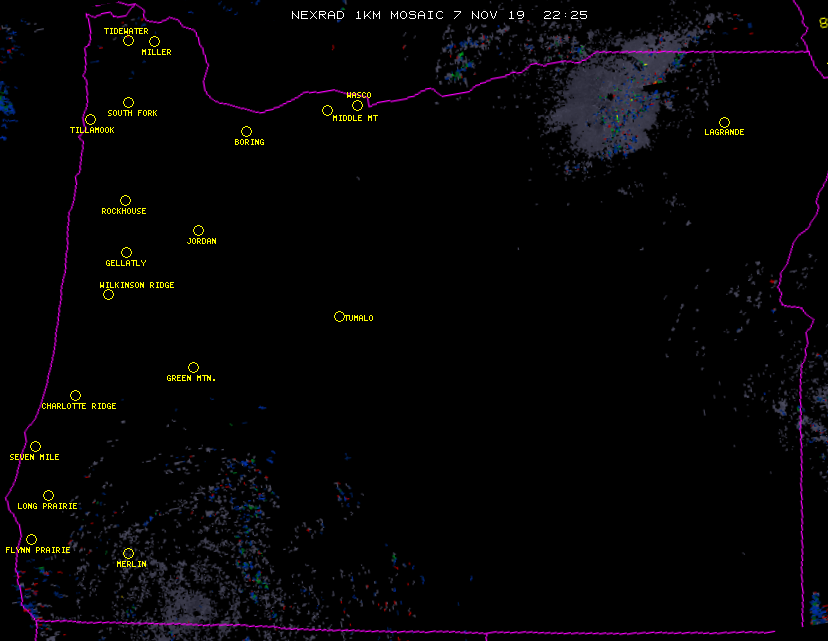
Task: Click the Boring station marker circle
Action: pyautogui.click(x=246, y=132)
